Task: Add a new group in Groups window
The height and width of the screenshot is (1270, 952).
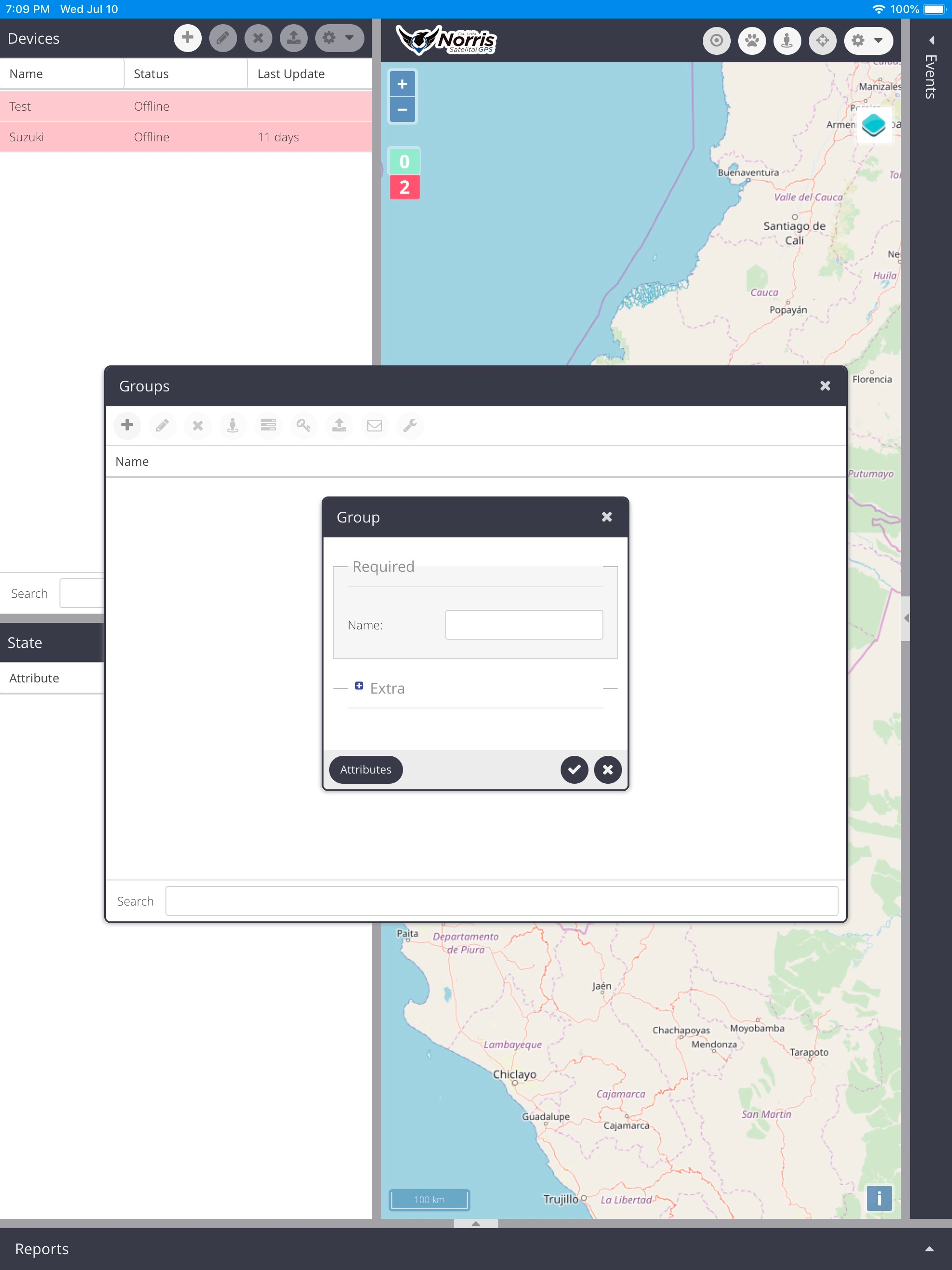Action: pos(127,425)
